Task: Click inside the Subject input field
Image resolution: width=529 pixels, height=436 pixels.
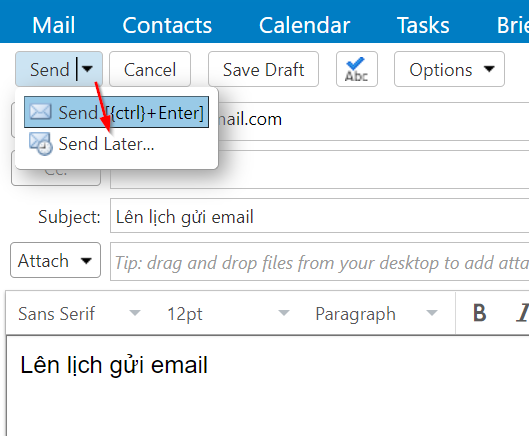Action: click(319, 216)
